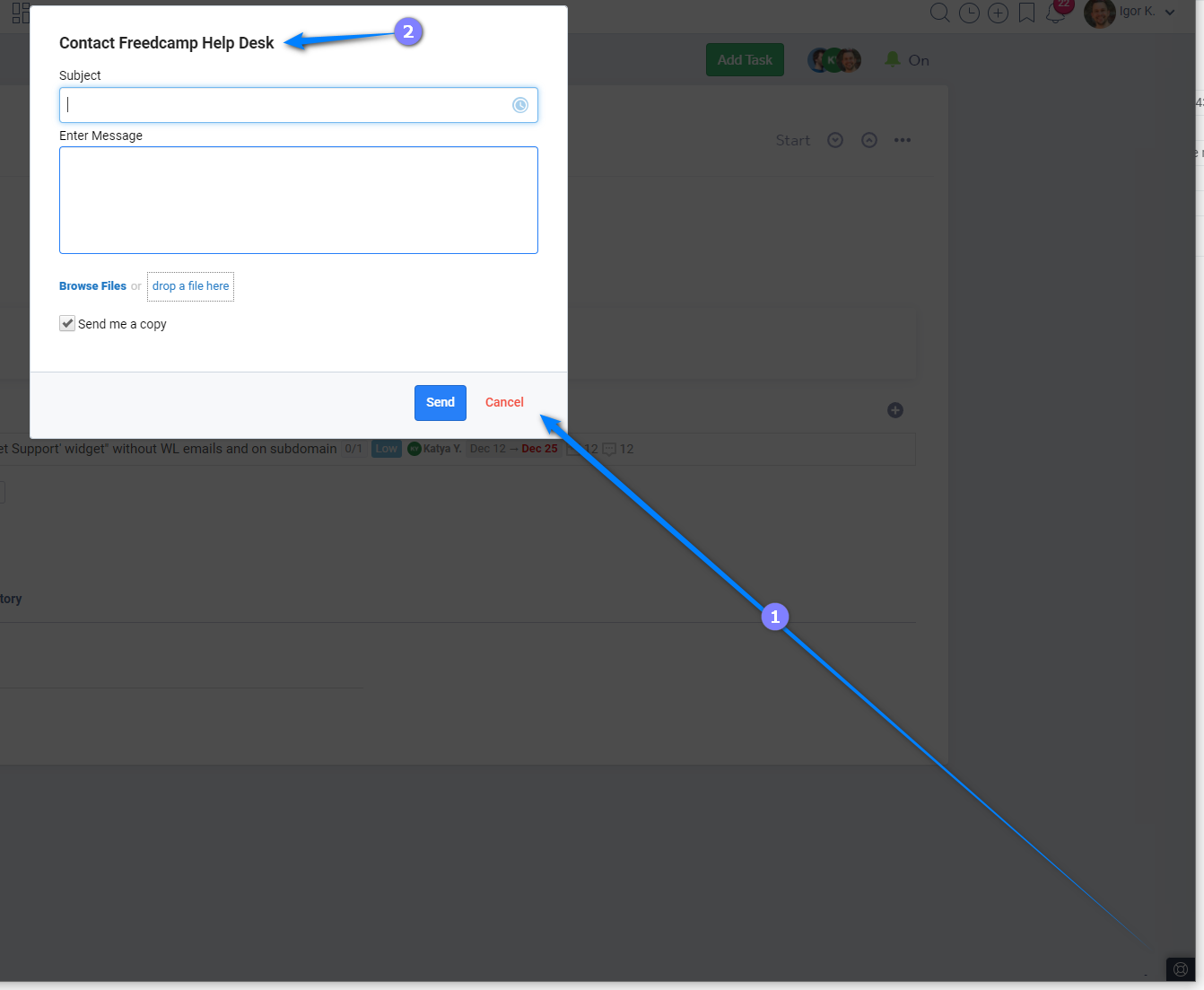The height and width of the screenshot is (990, 1204).
Task: Click the help desk lifebuoy widget icon
Action: click(1181, 969)
